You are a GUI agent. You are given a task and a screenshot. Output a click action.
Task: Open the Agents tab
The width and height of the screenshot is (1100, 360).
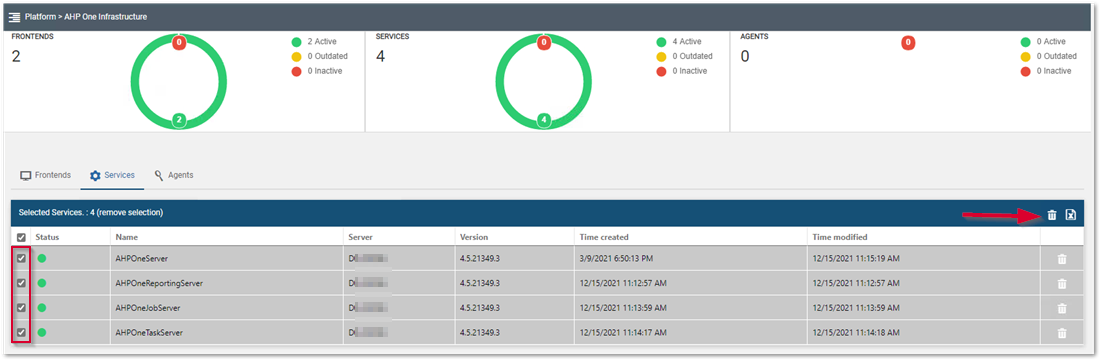[173, 175]
